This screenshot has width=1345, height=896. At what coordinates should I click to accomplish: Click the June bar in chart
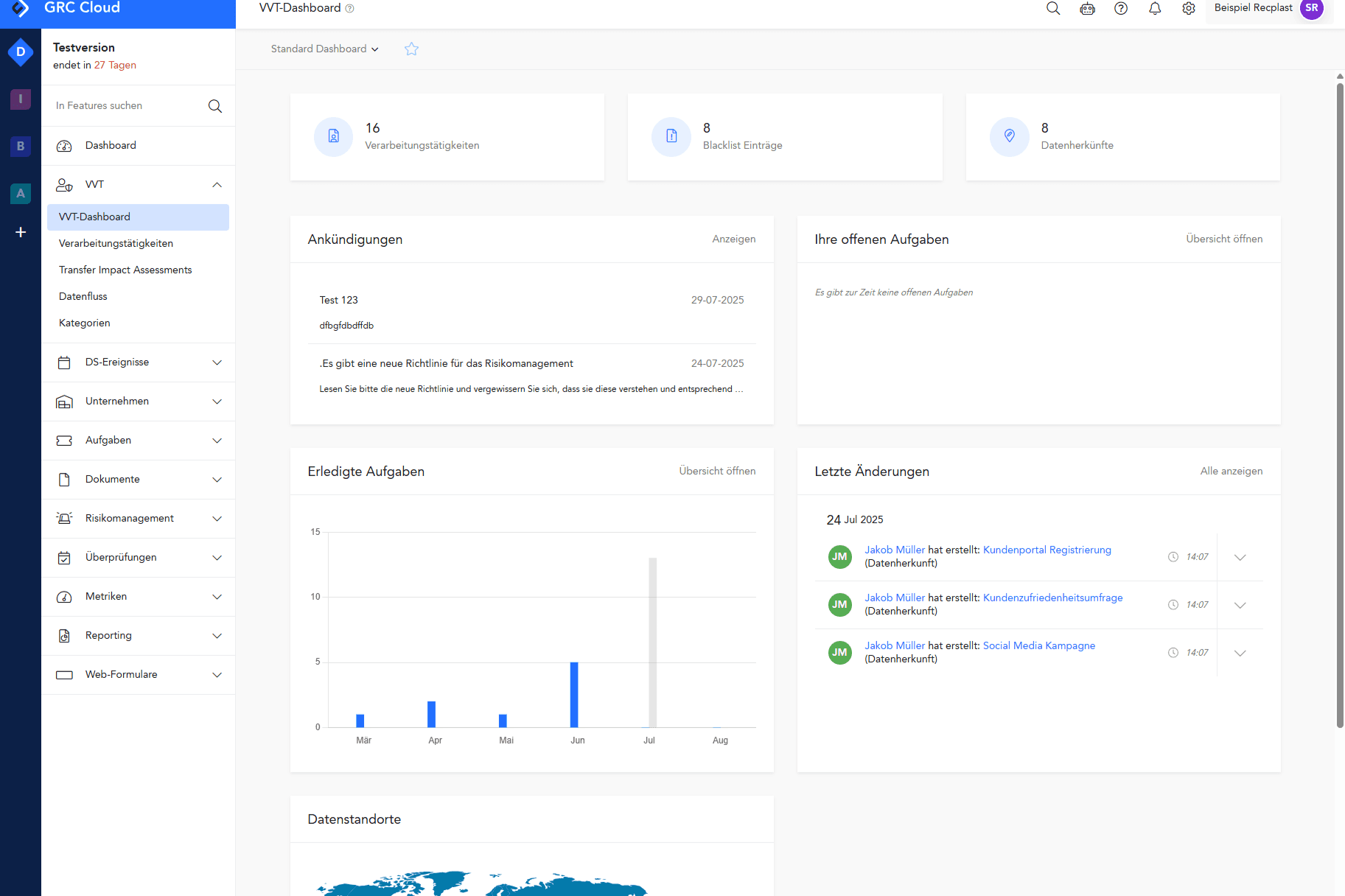[x=574, y=694]
